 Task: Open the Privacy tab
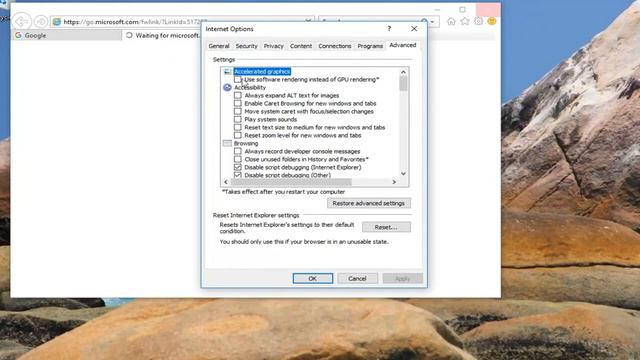(x=273, y=46)
